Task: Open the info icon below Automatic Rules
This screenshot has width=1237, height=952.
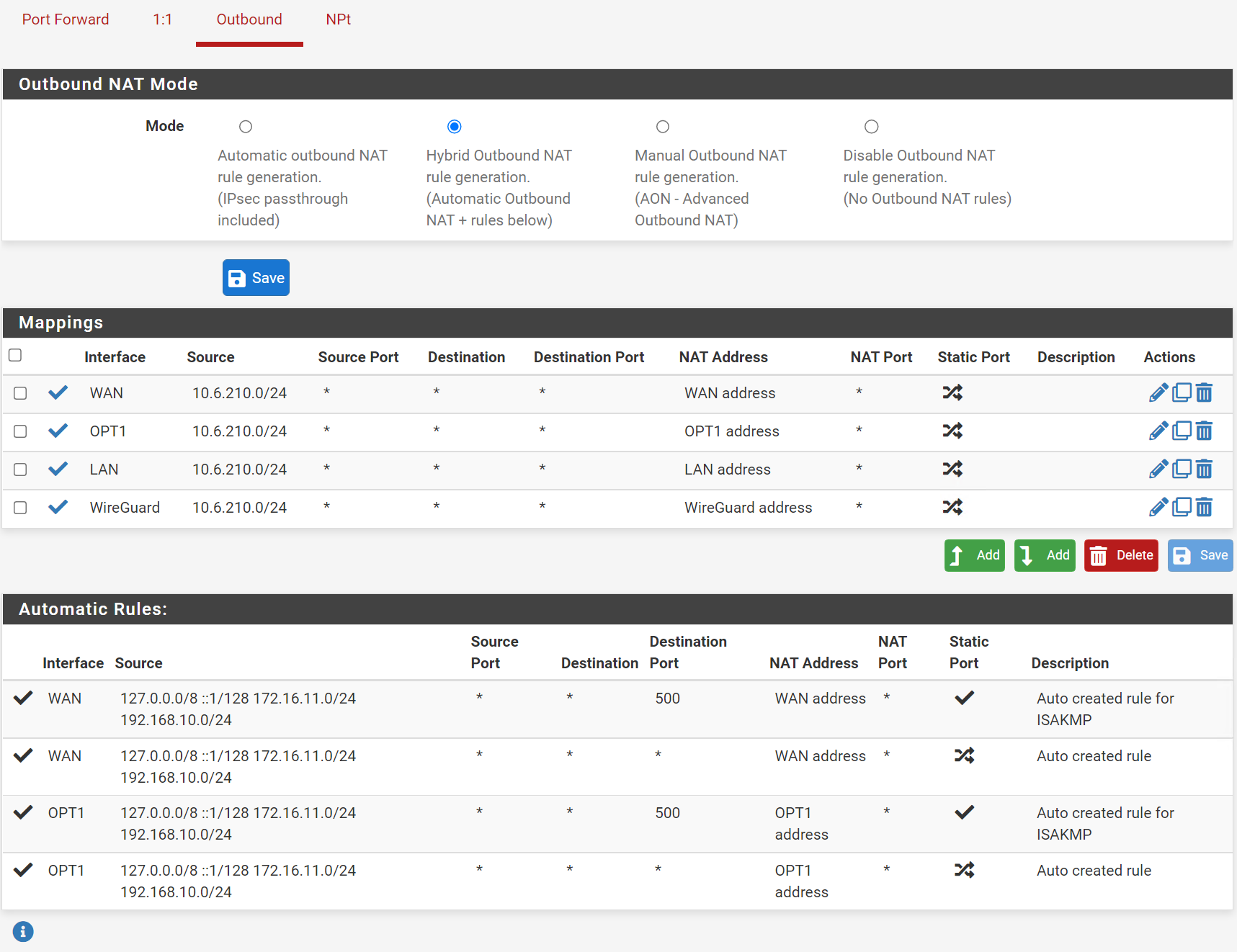Action: click(23, 932)
